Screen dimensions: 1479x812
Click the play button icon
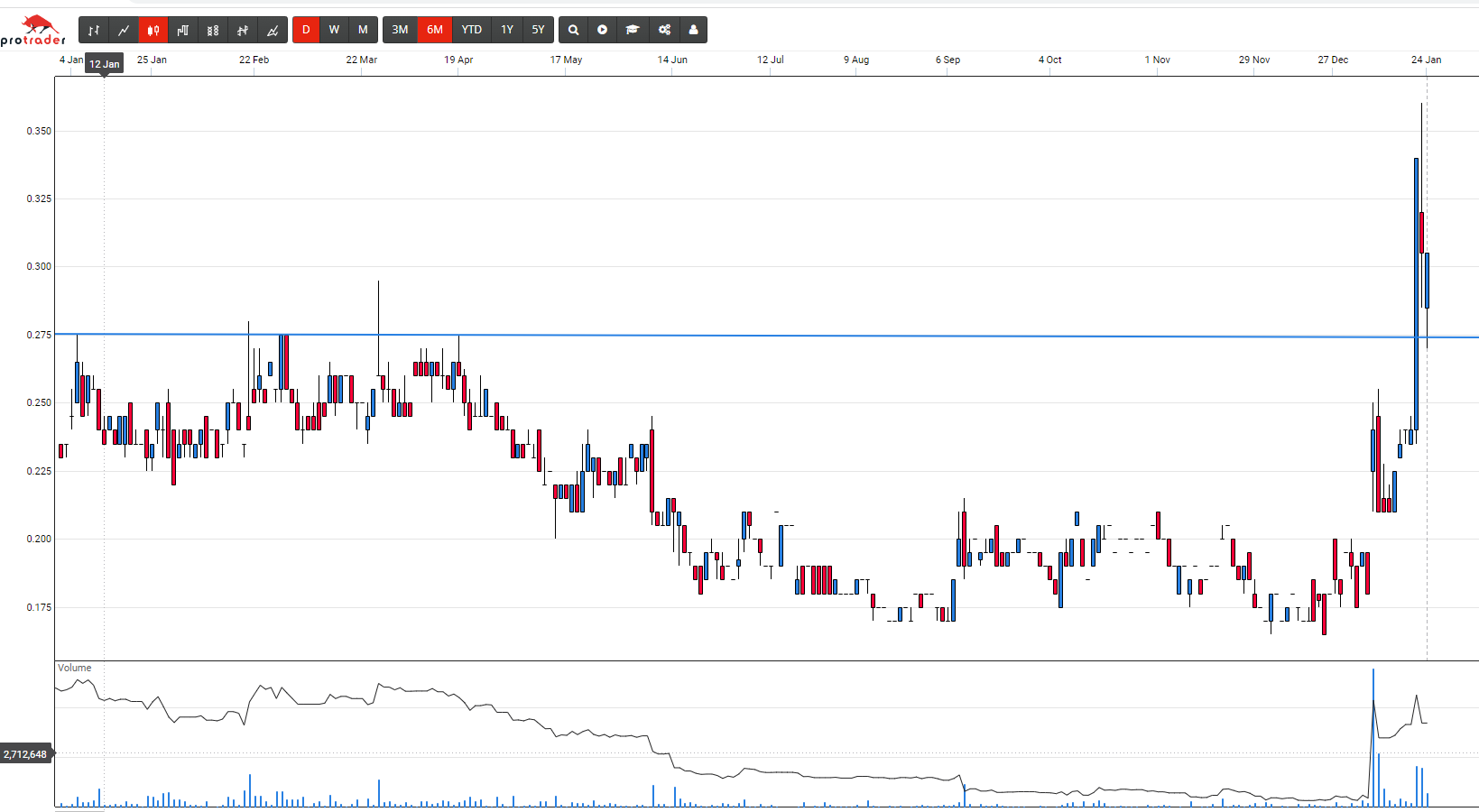[x=603, y=30]
